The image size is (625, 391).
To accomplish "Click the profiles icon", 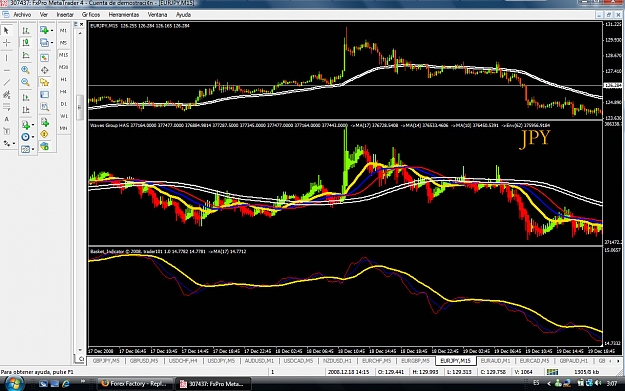I will [44, 43].
